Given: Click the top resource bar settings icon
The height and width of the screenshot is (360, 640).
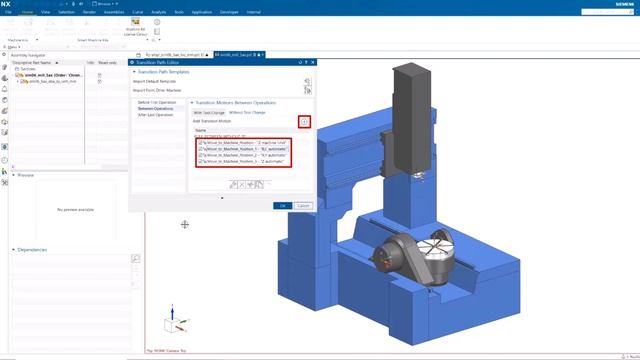Looking at the screenshot, I should coord(4,55).
